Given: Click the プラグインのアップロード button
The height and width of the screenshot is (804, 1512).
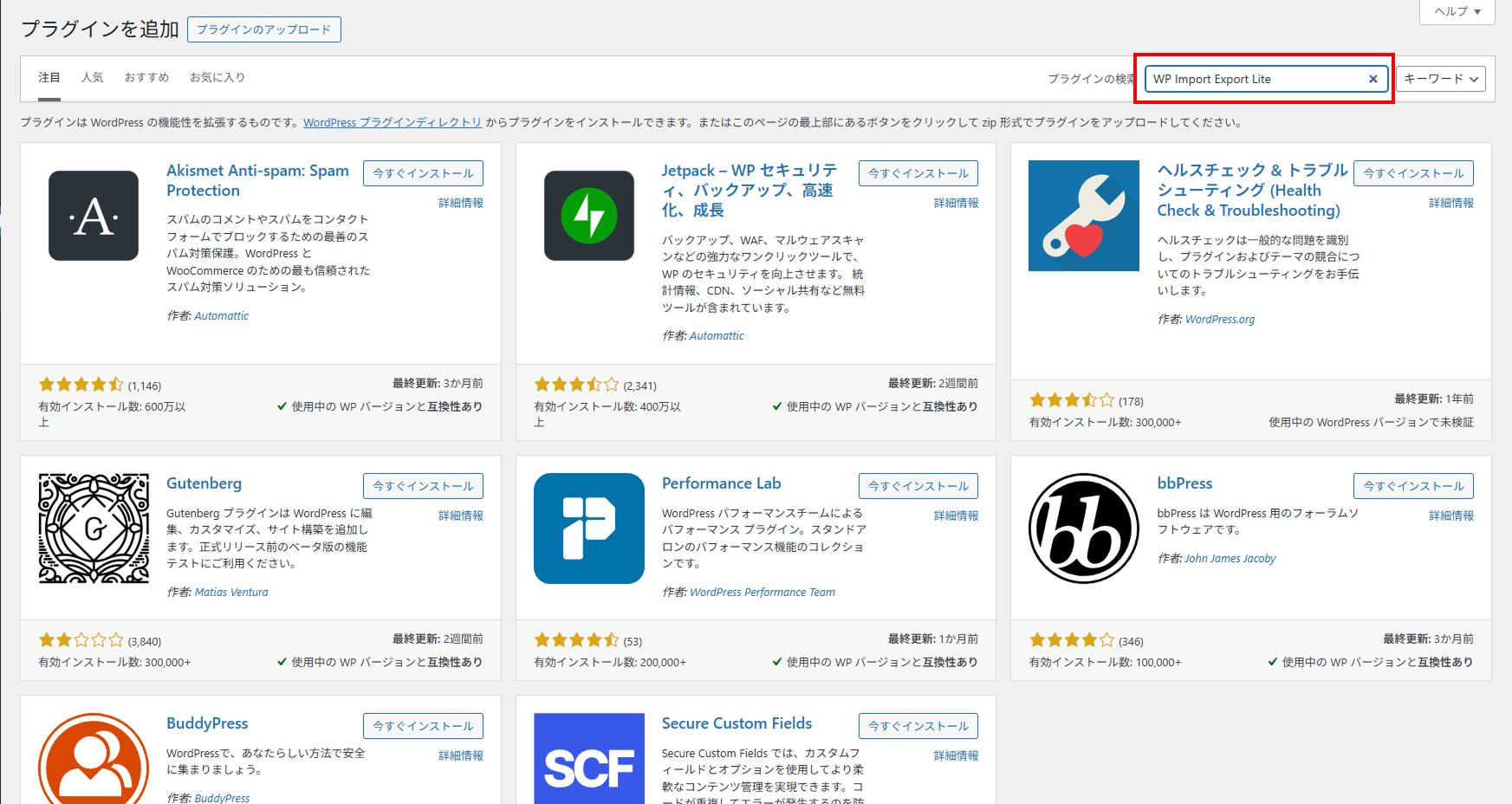Looking at the screenshot, I should point(263,29).
